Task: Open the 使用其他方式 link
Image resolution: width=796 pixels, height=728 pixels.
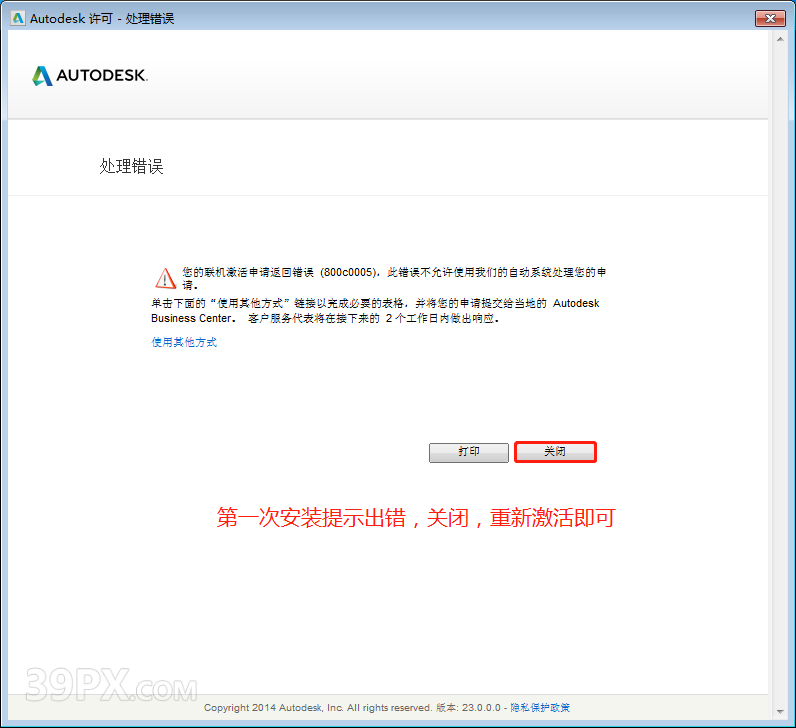Action: coord(184,342)
